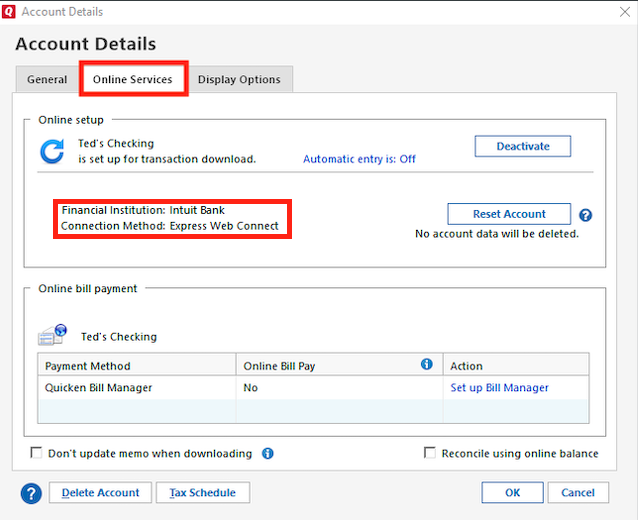Click the Cancel button
The width and height of the screenshot is (638, 520).
[578, 493]
